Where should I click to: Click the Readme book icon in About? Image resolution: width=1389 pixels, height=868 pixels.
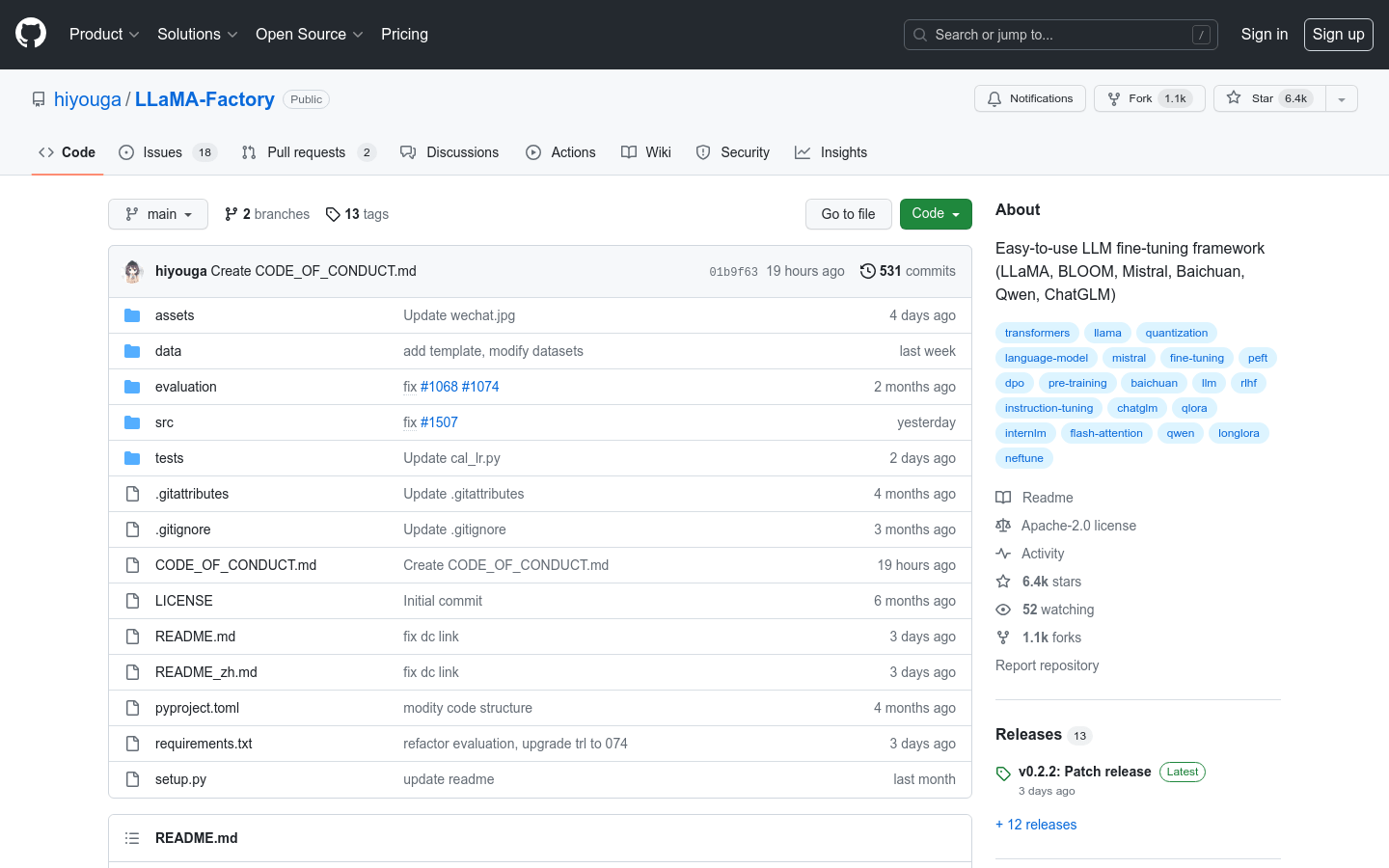1003,498
